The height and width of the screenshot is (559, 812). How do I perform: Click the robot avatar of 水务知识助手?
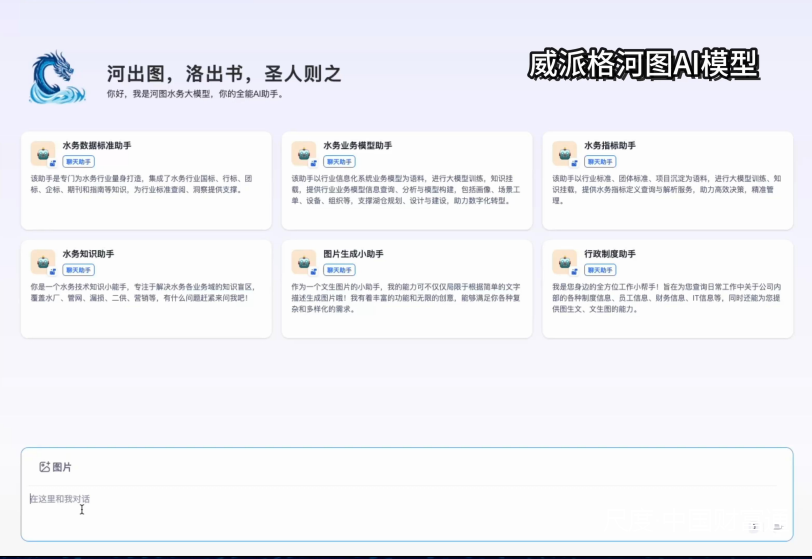point(43,261)
